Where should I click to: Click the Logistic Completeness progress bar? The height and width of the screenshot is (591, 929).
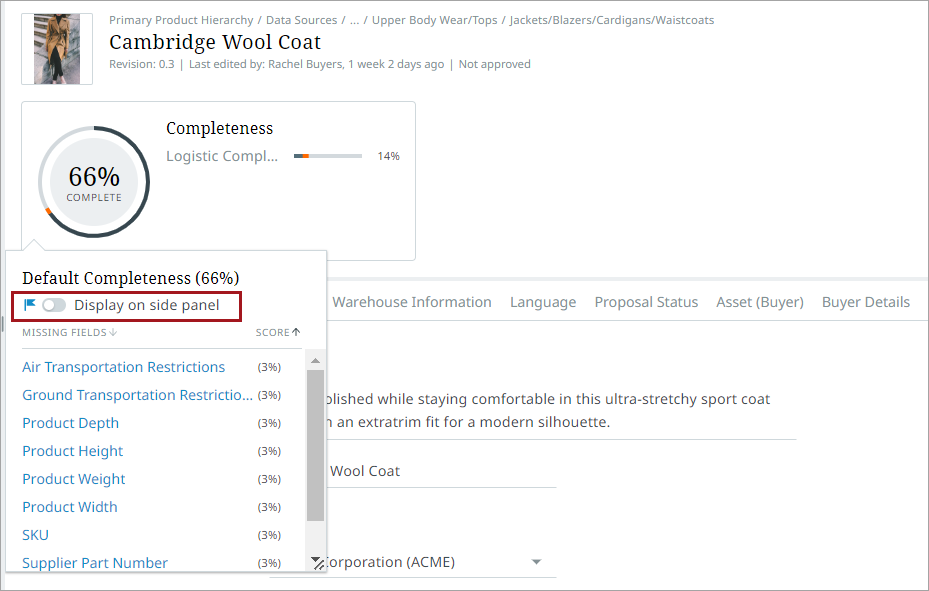(x=328, y=156)
